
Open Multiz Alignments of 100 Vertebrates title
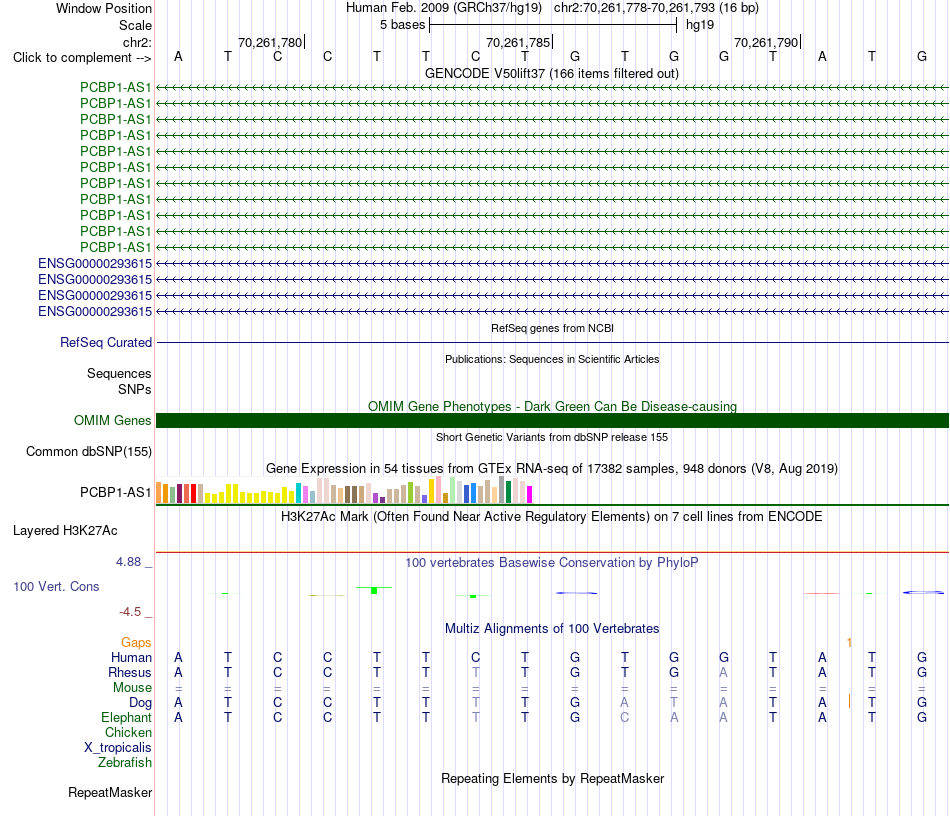click(x=552, y=629)
